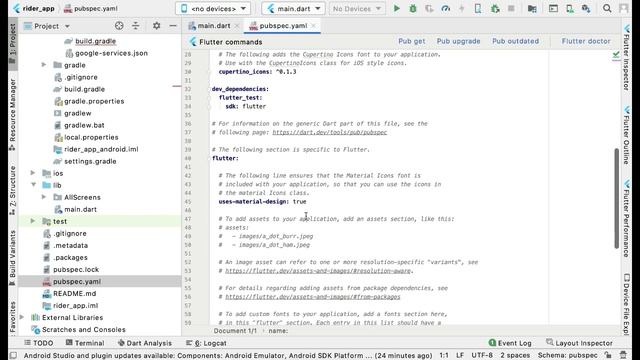Click Pub get

411,41
